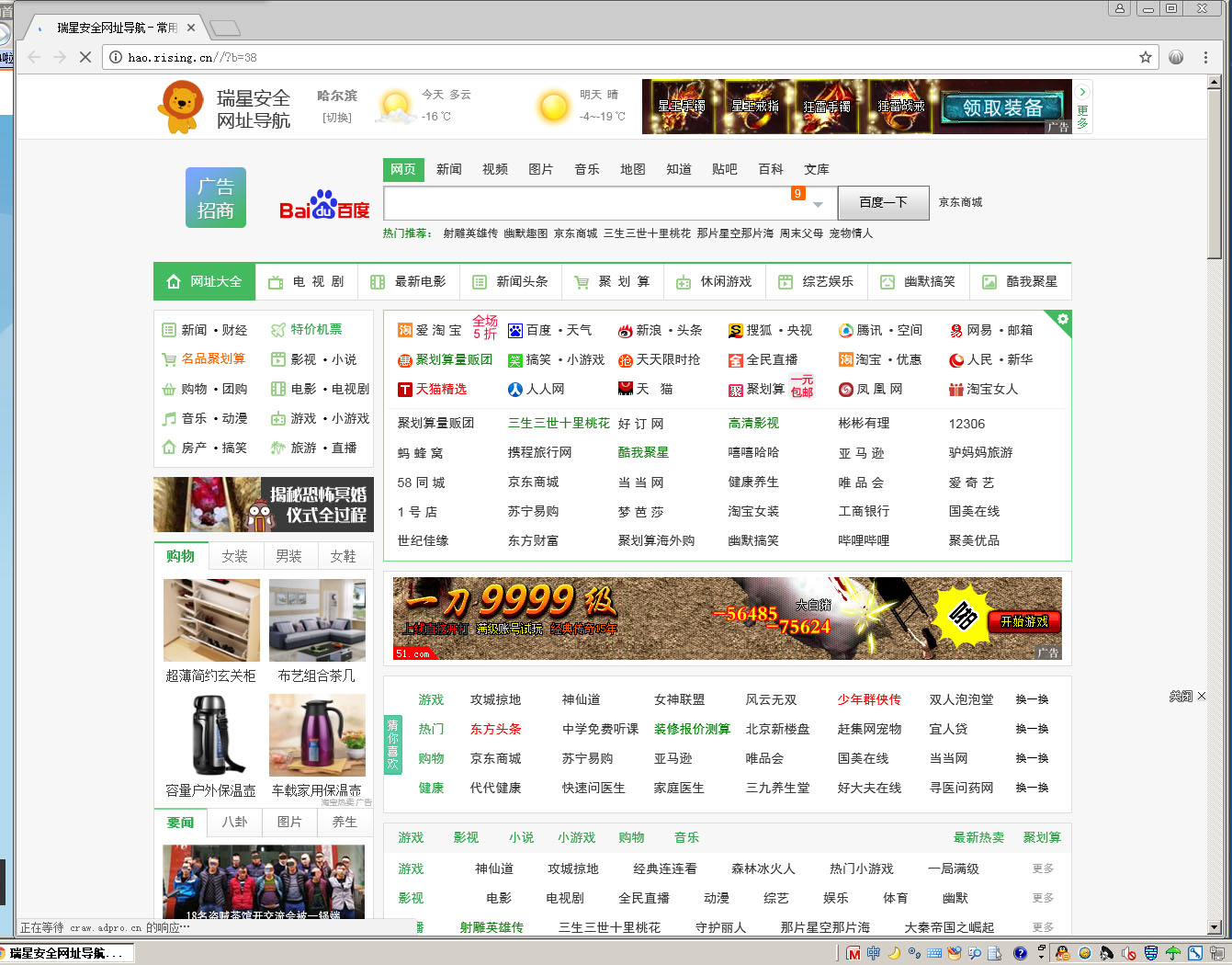The image size is (1232, 965).
Task: Open the new tab button in browser
Action: (x=224, y=28)
